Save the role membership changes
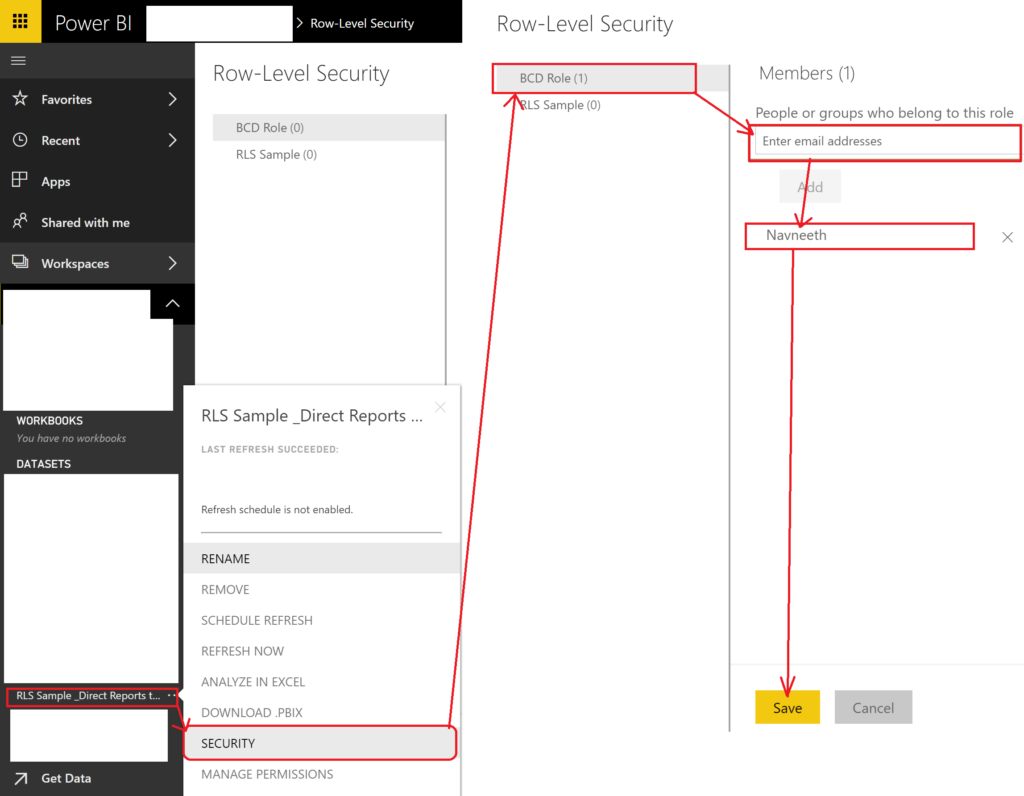This screenshot has width=1024, height=796. click(787, 707)
